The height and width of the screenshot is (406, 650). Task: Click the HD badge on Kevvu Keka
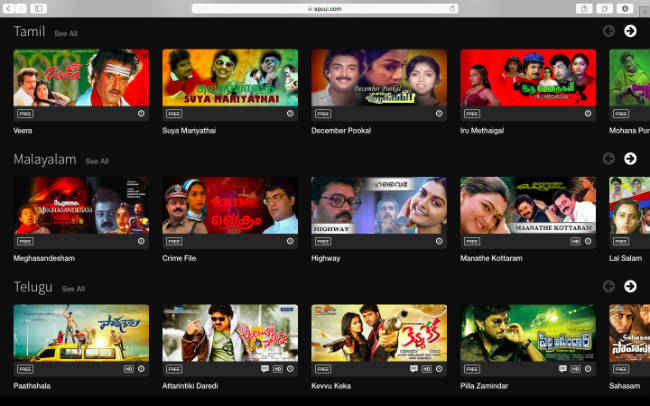point(427,369)
